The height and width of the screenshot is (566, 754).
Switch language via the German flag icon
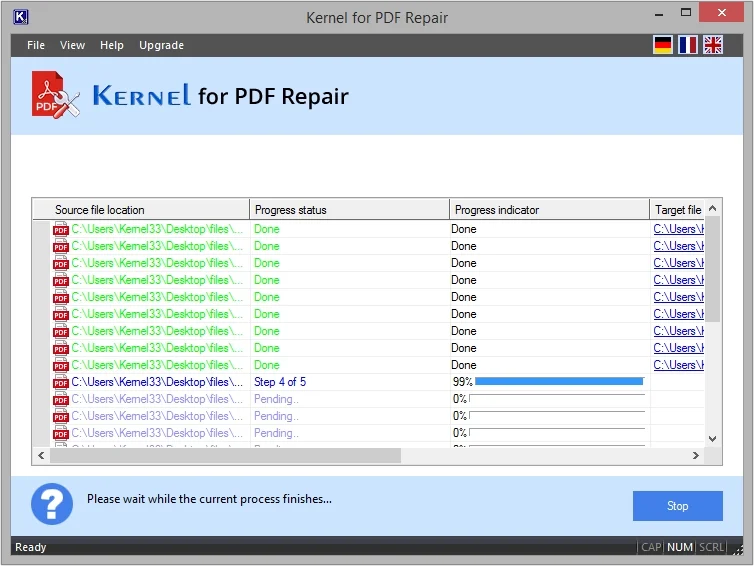(x=663, y=45)
